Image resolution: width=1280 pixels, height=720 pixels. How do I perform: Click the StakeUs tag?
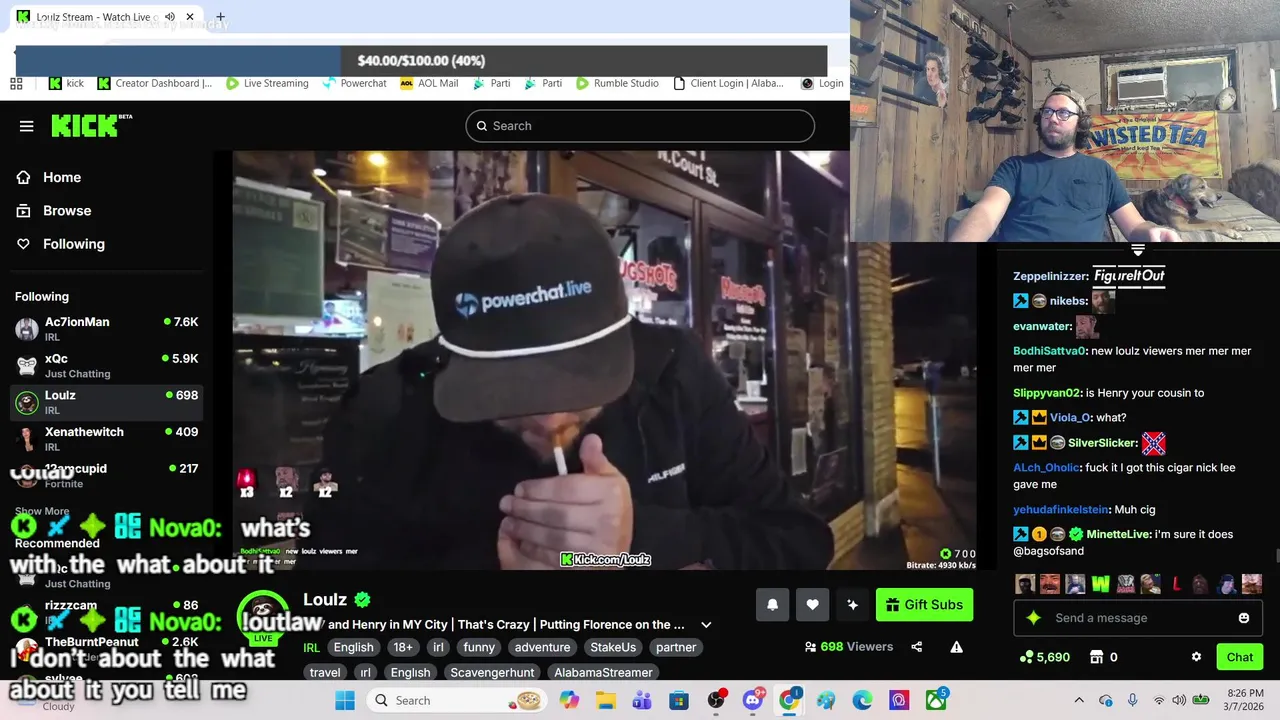pos(613,647)
